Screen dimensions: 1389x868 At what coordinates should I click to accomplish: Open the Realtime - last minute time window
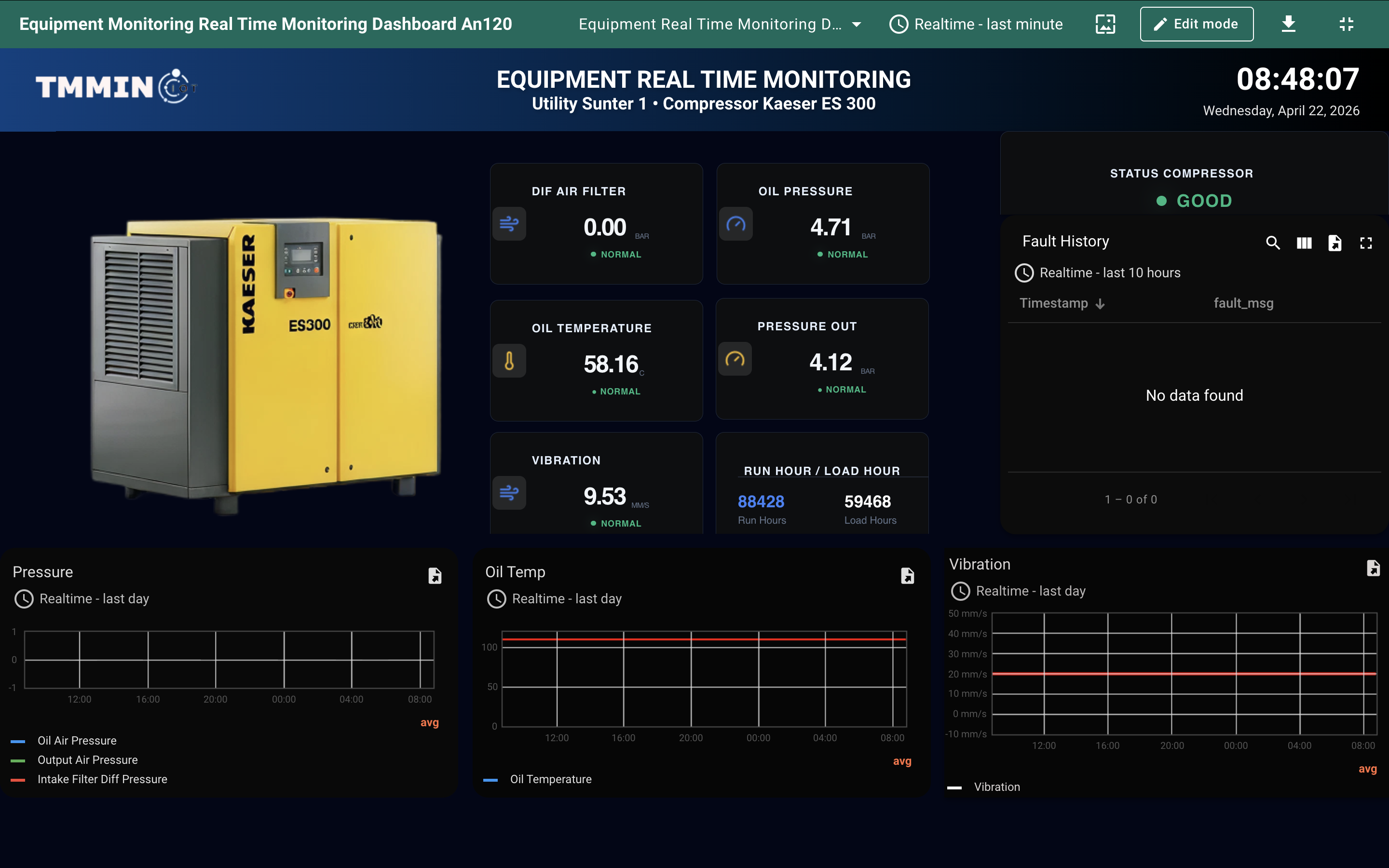(976, 24)
